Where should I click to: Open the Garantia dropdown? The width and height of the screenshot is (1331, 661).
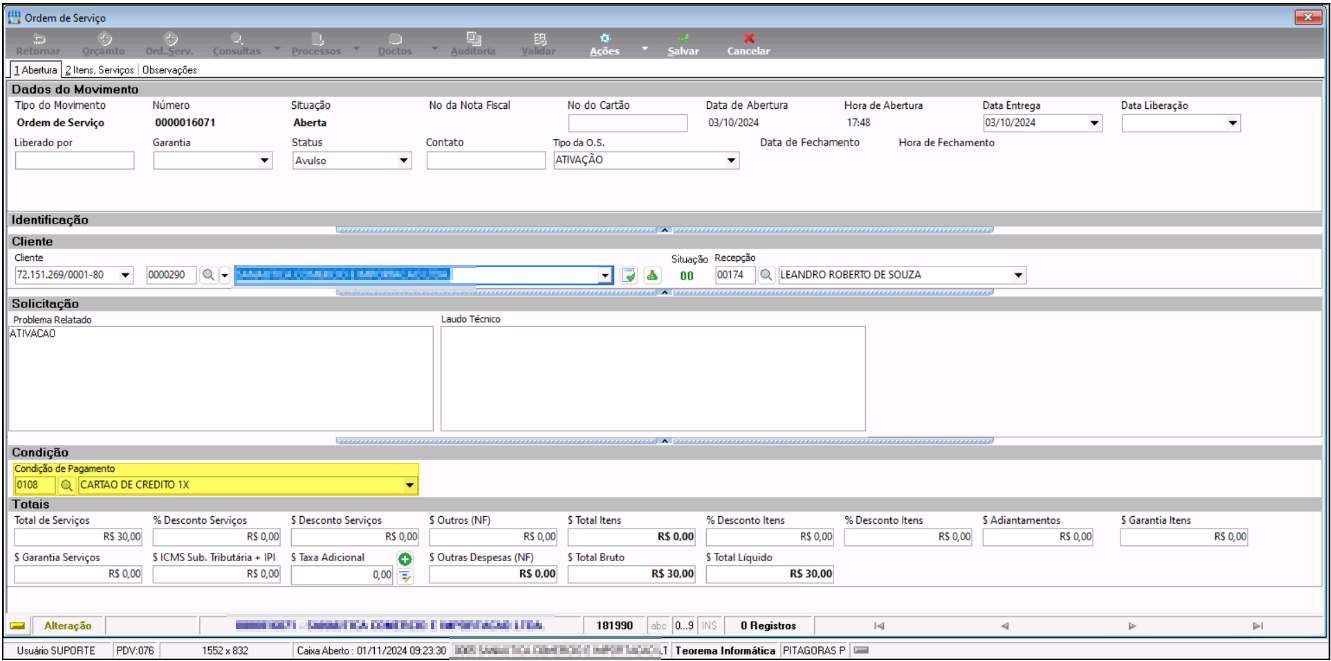(264, 160)
